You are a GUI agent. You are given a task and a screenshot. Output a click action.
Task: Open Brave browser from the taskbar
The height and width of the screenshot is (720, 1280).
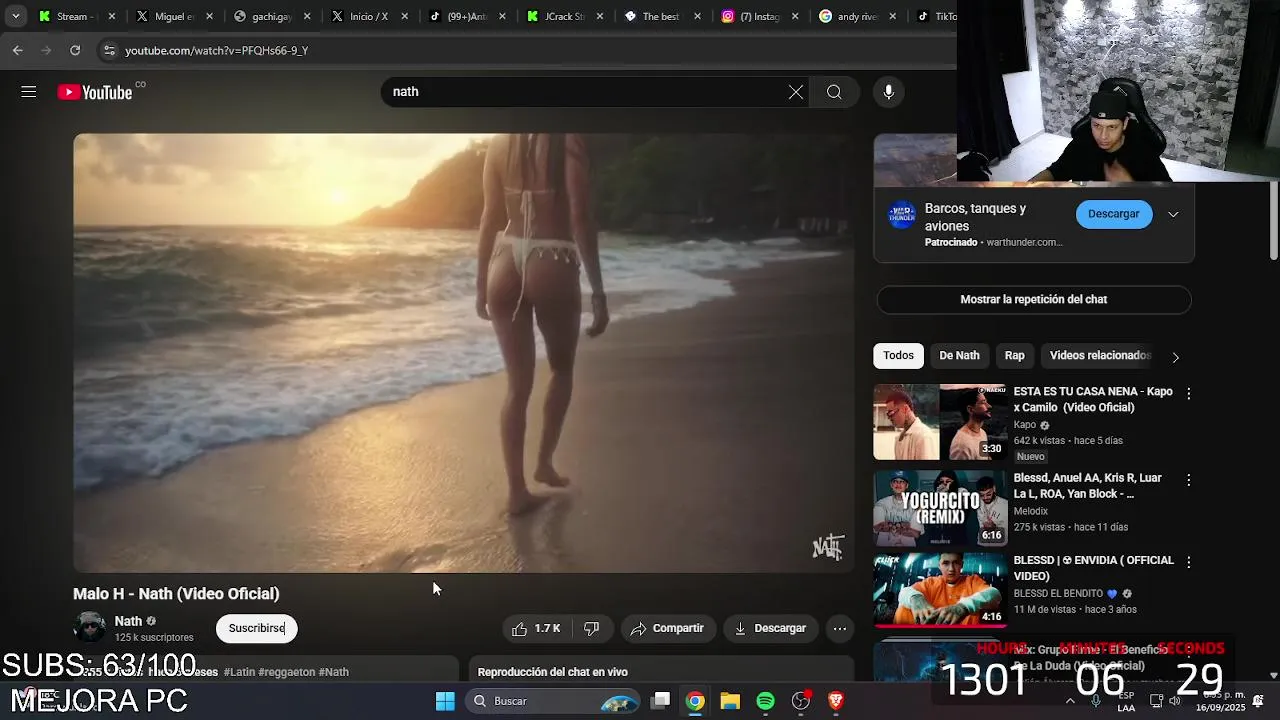coord(836,701)
